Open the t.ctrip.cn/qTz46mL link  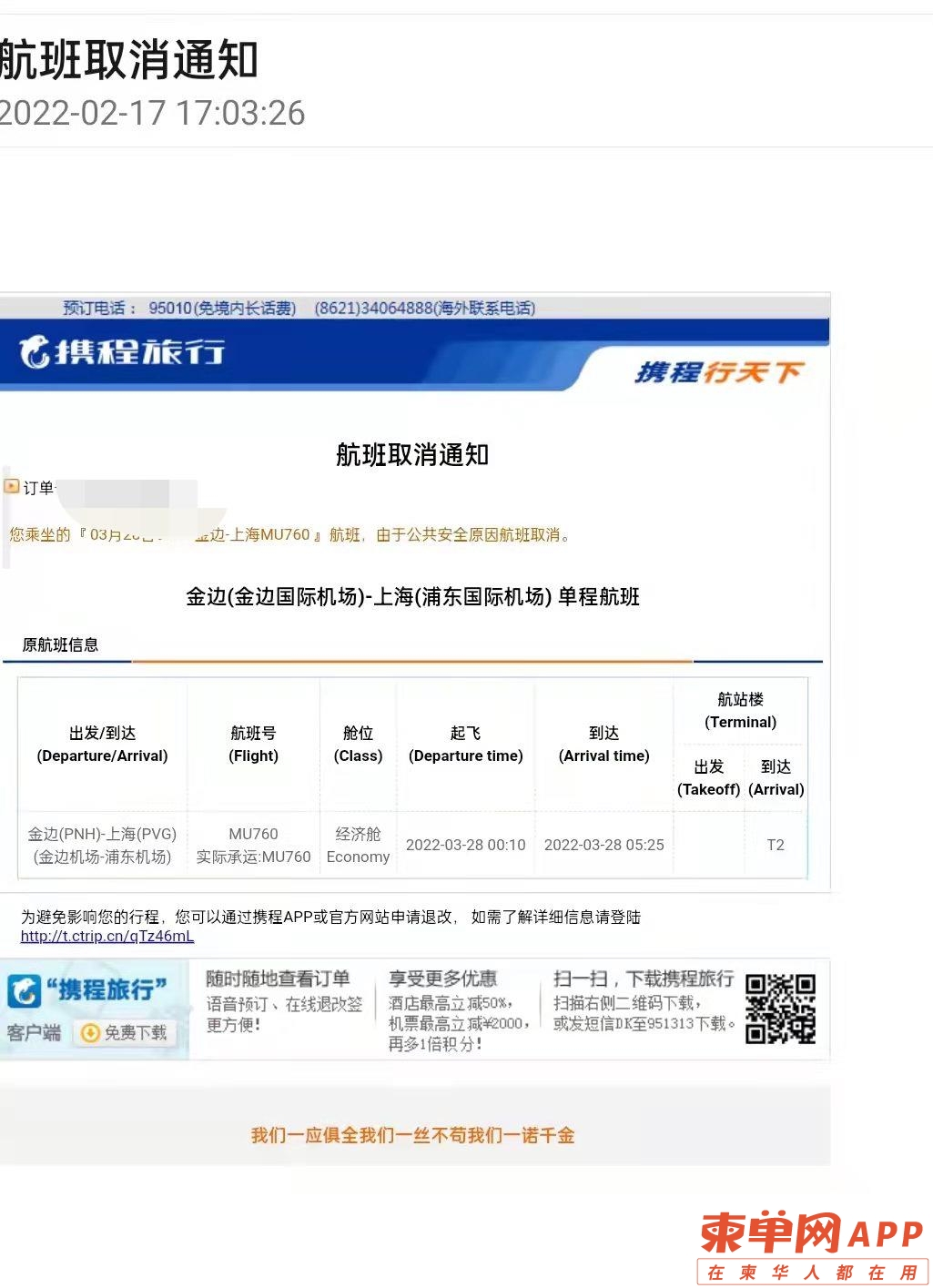[107, 937]
